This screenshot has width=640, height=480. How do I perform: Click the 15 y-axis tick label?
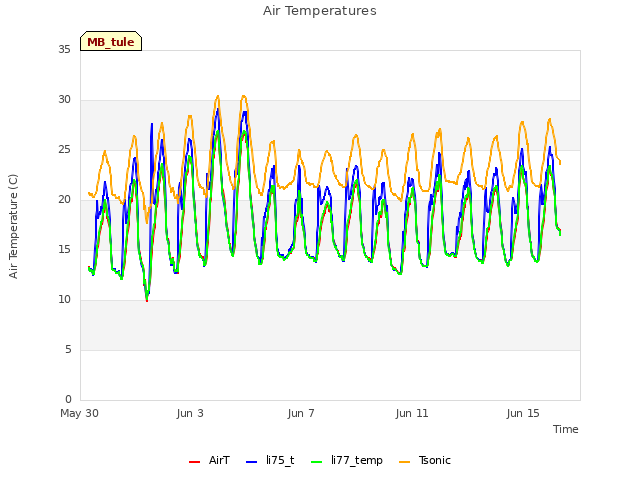pos(64,249)
